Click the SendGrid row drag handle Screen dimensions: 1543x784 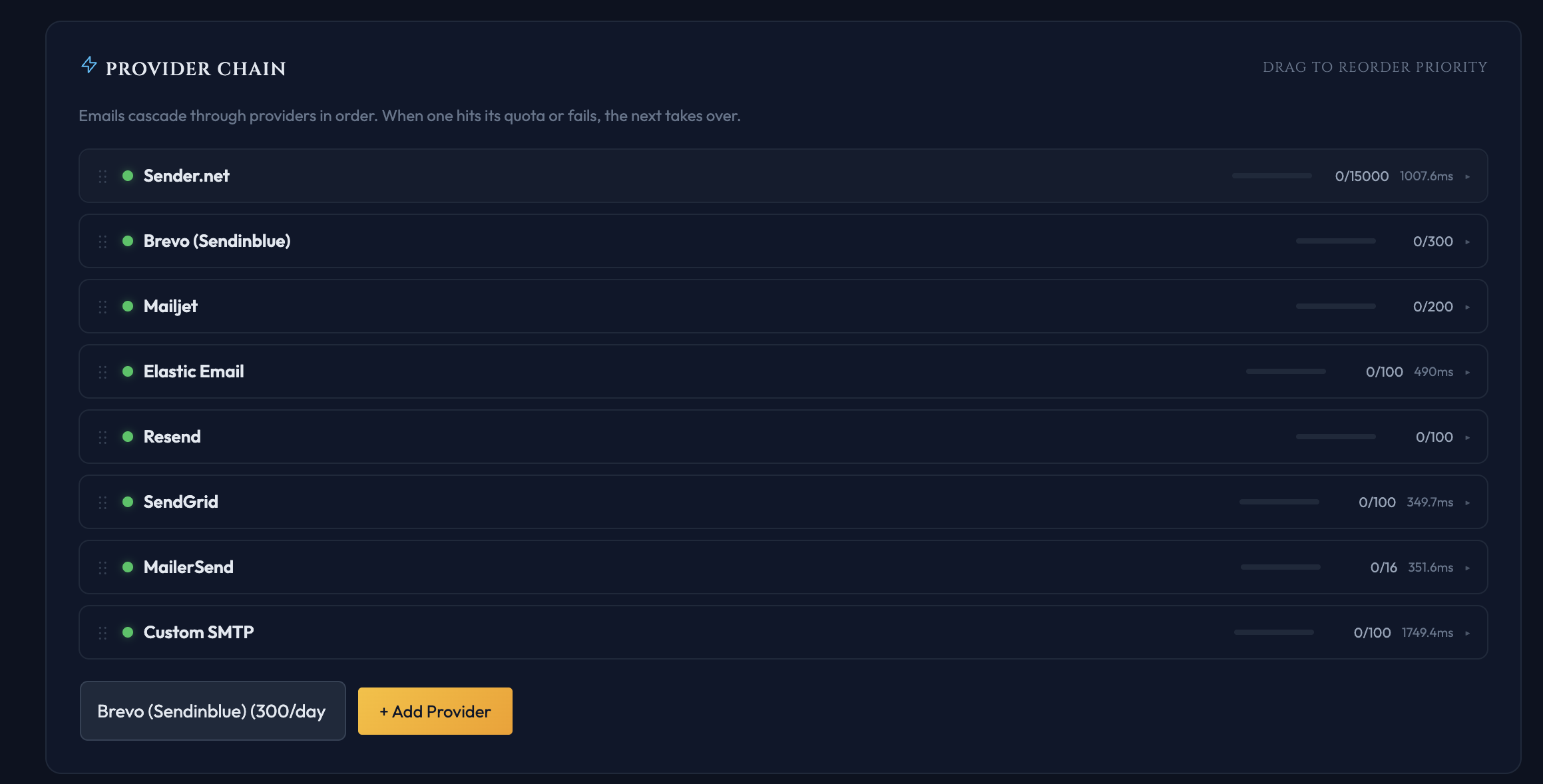point(103,502)
